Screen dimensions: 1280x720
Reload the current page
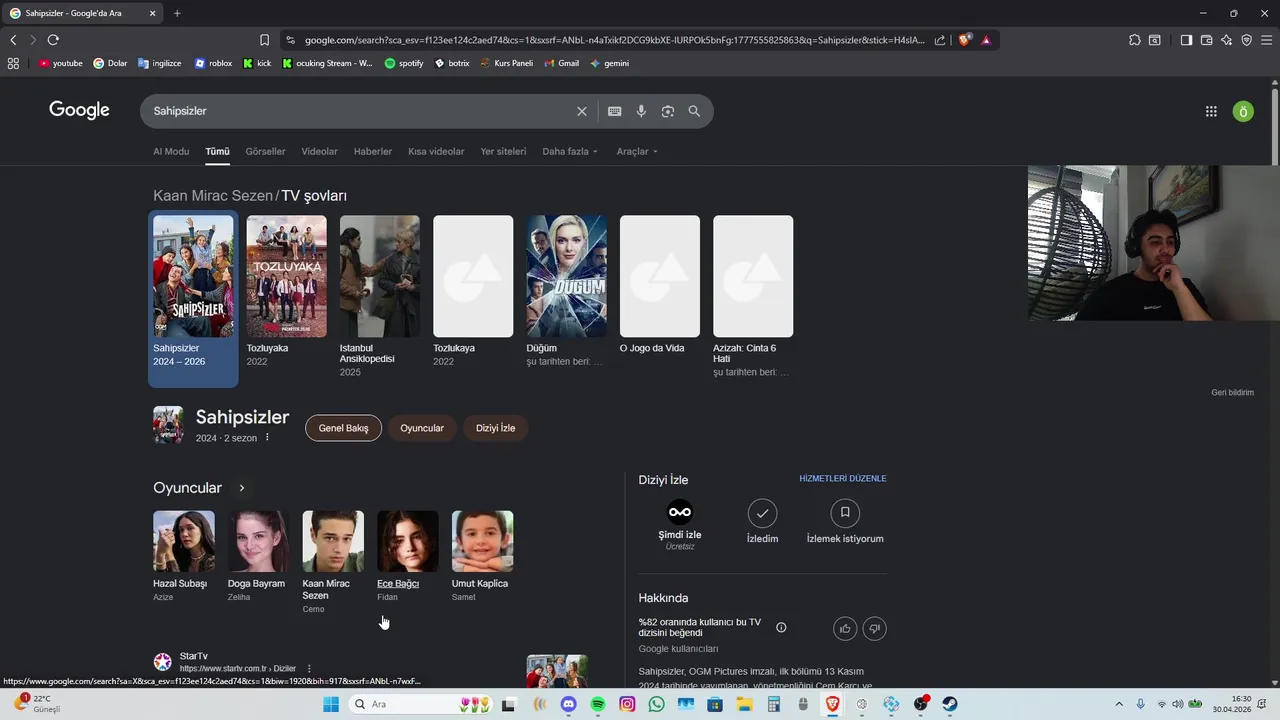point(53,40)
